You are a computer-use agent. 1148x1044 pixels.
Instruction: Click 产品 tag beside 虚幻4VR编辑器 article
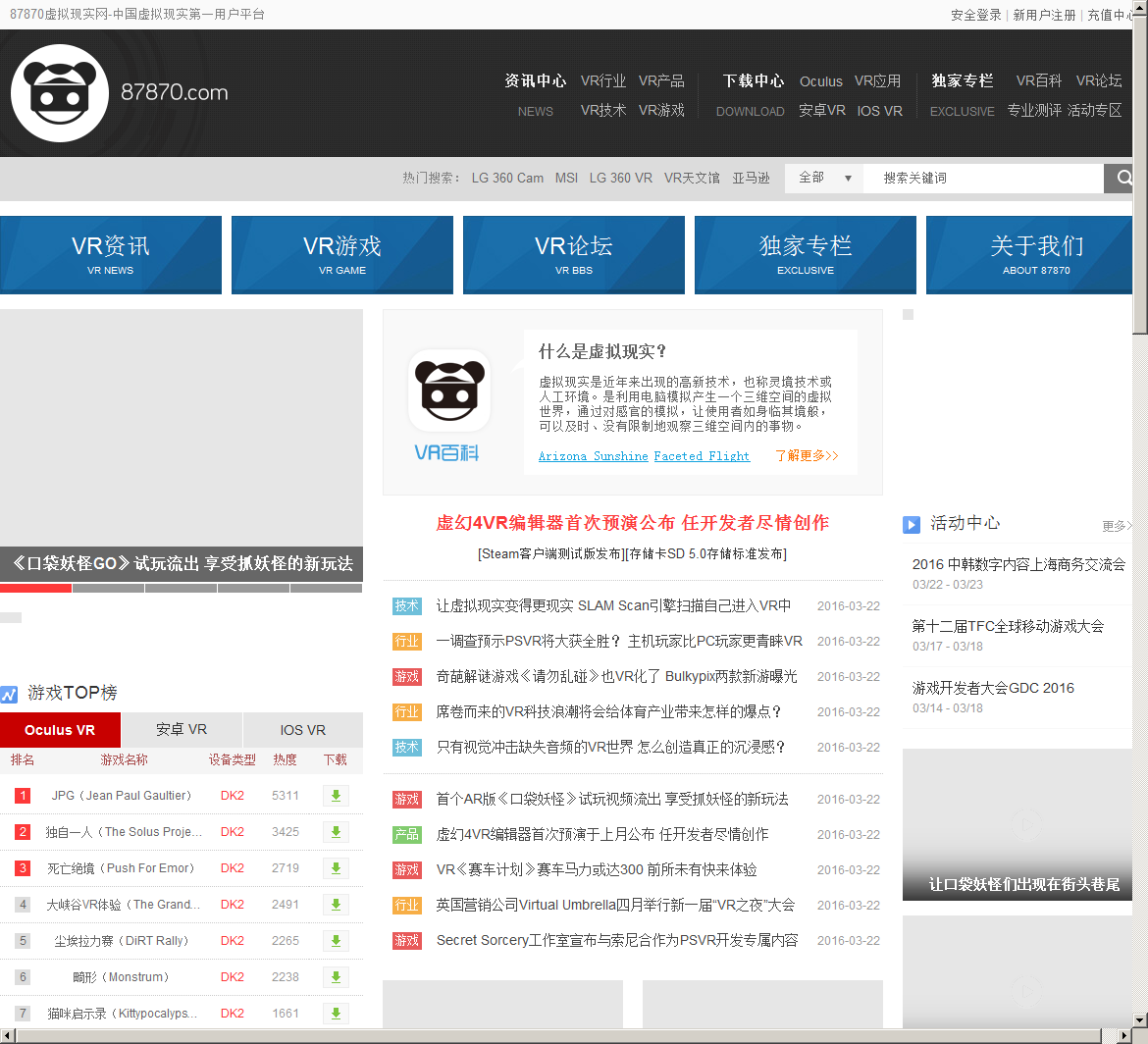[406, 835]
